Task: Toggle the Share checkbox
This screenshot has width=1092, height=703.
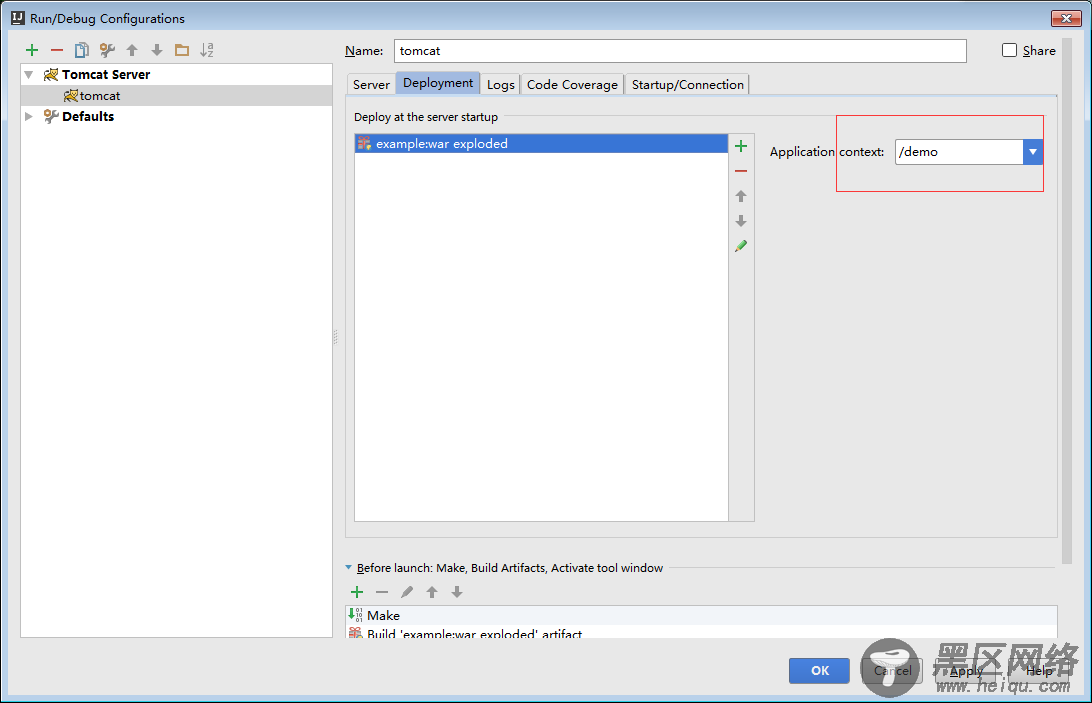Action: (x=1009, y=50)
